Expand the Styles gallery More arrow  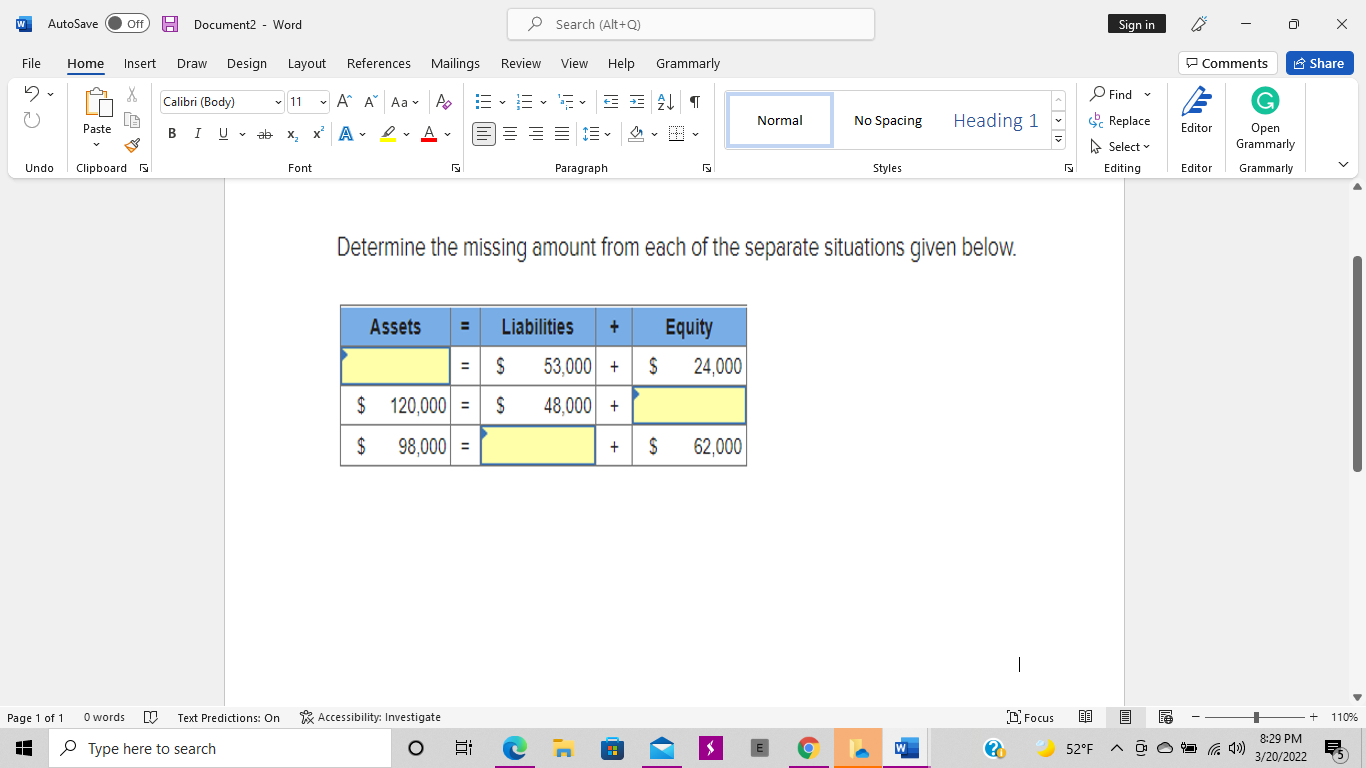coord(1059,140)
